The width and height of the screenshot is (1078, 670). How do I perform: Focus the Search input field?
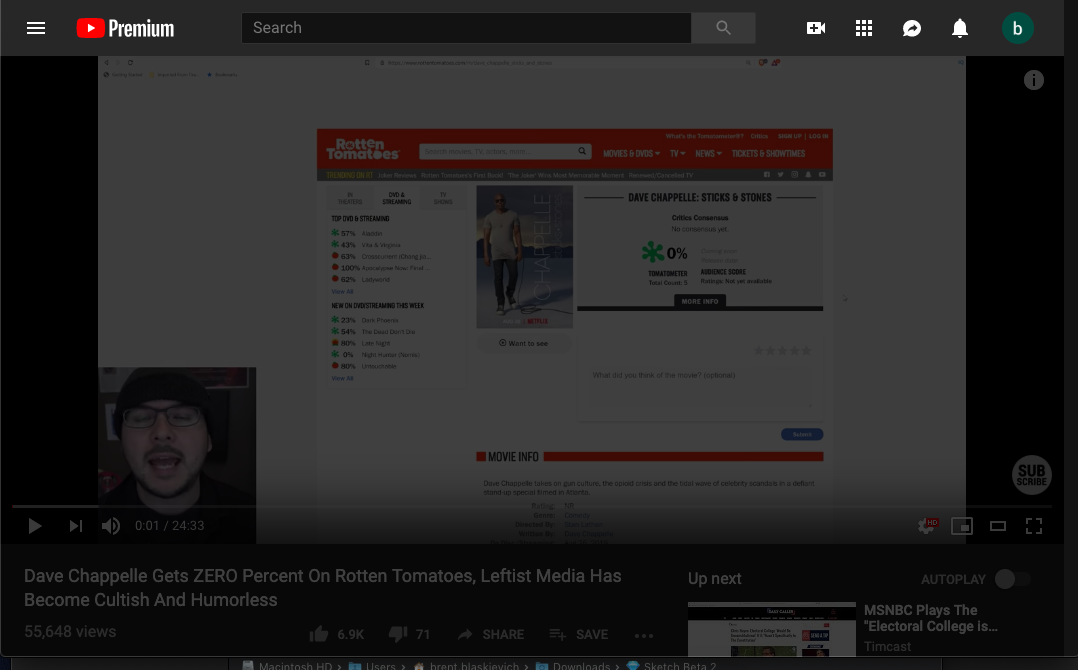click(466, 27)
